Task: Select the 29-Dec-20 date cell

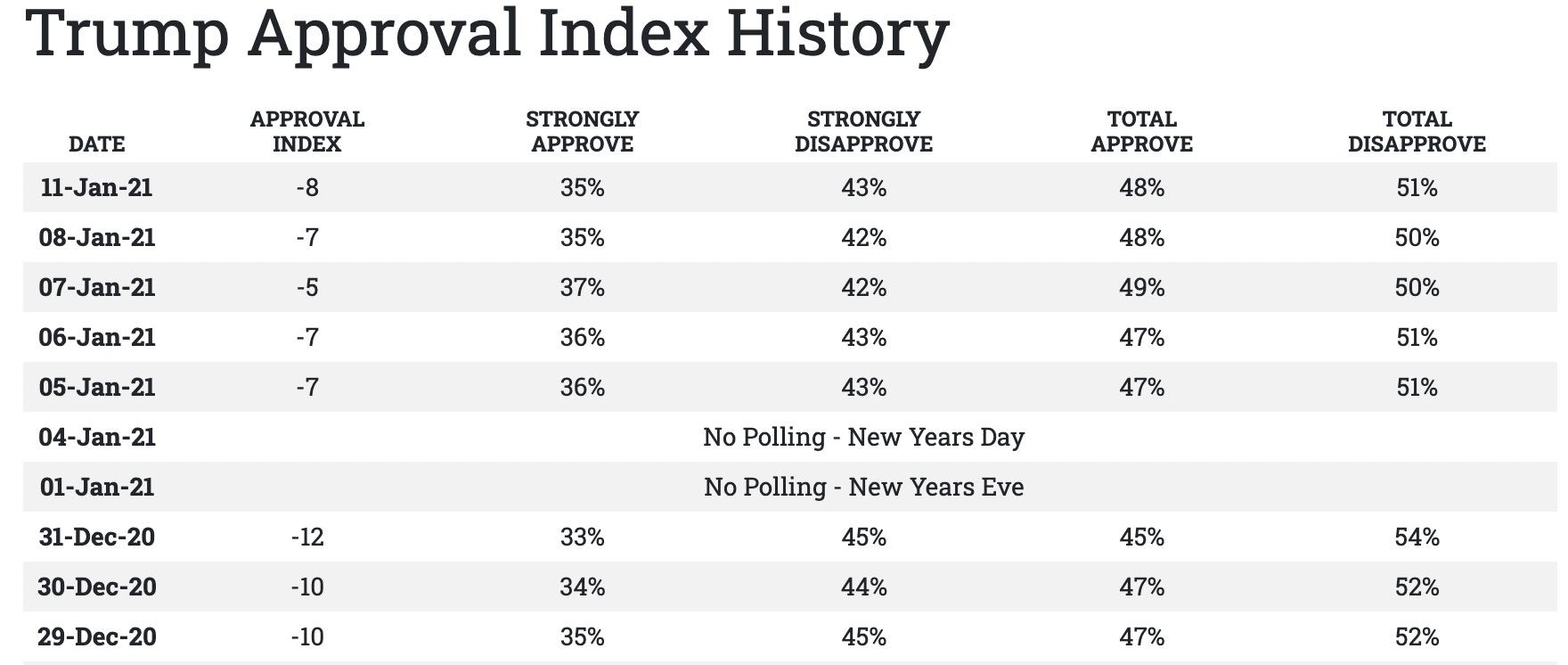Action: 96,636
